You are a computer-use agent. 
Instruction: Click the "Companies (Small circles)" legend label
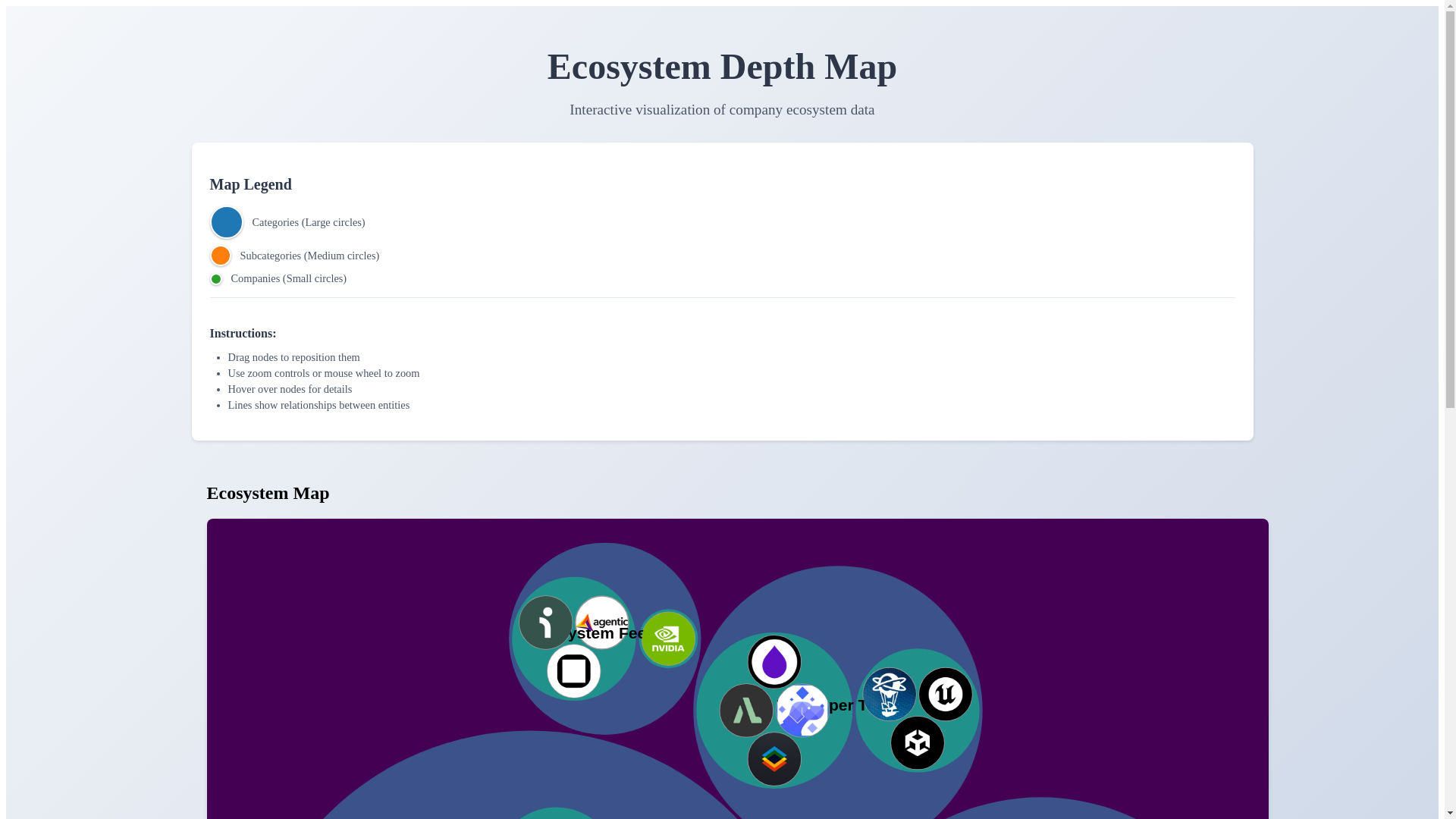click(x=288, y=278)
